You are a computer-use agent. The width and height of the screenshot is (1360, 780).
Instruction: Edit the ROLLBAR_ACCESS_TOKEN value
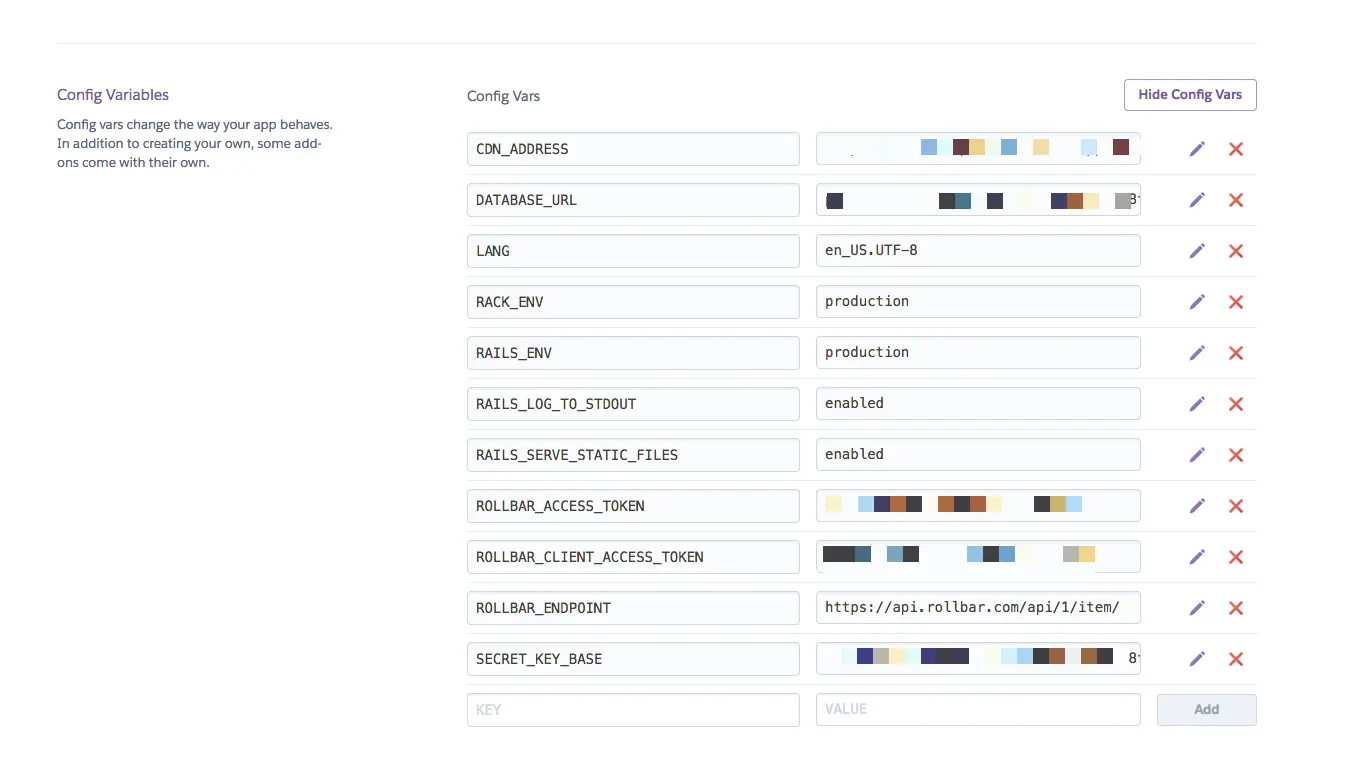(x=1197, y=506)
